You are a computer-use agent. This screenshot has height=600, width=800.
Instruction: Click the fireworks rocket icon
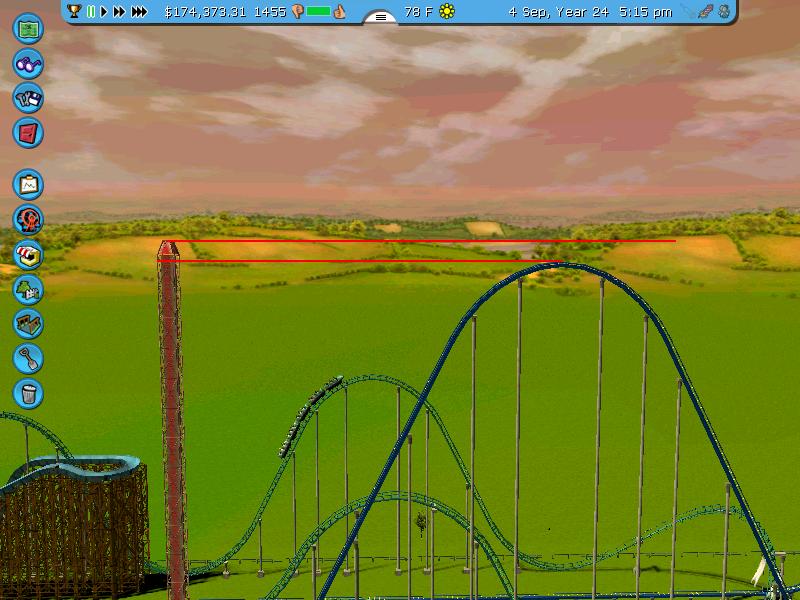pos(706,11)
